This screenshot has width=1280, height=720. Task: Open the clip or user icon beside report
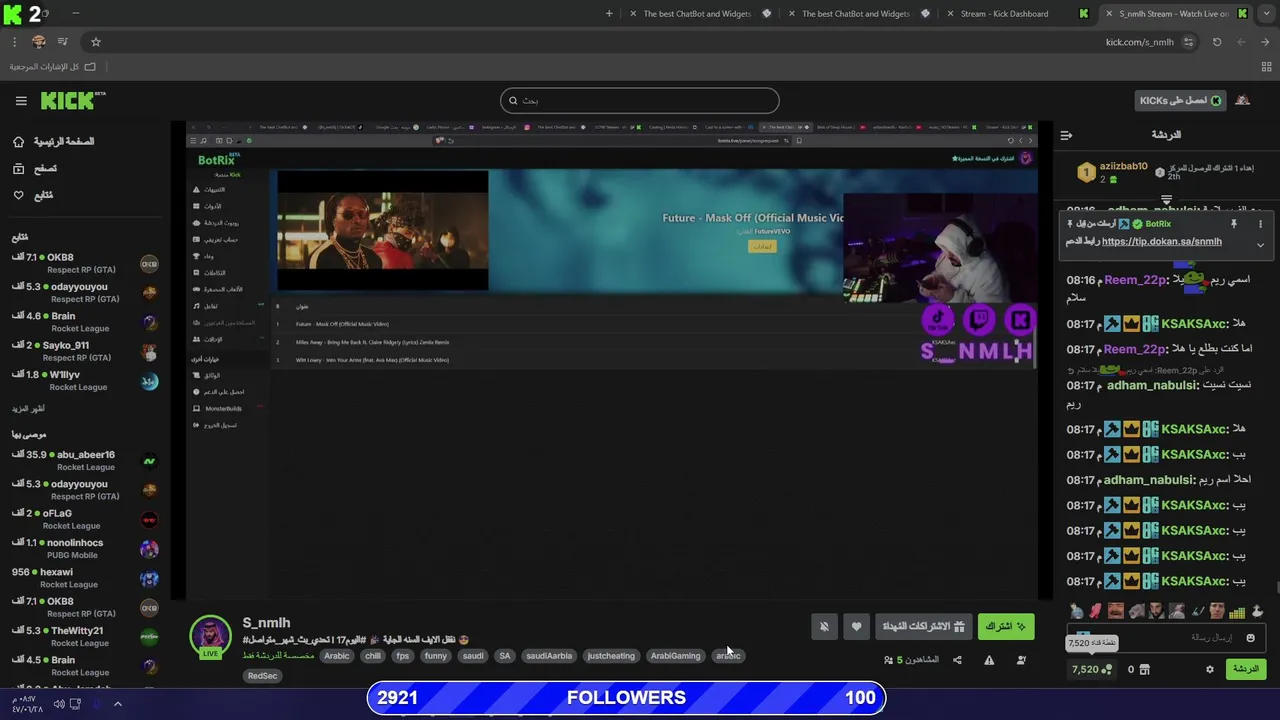coord(1021,660)
